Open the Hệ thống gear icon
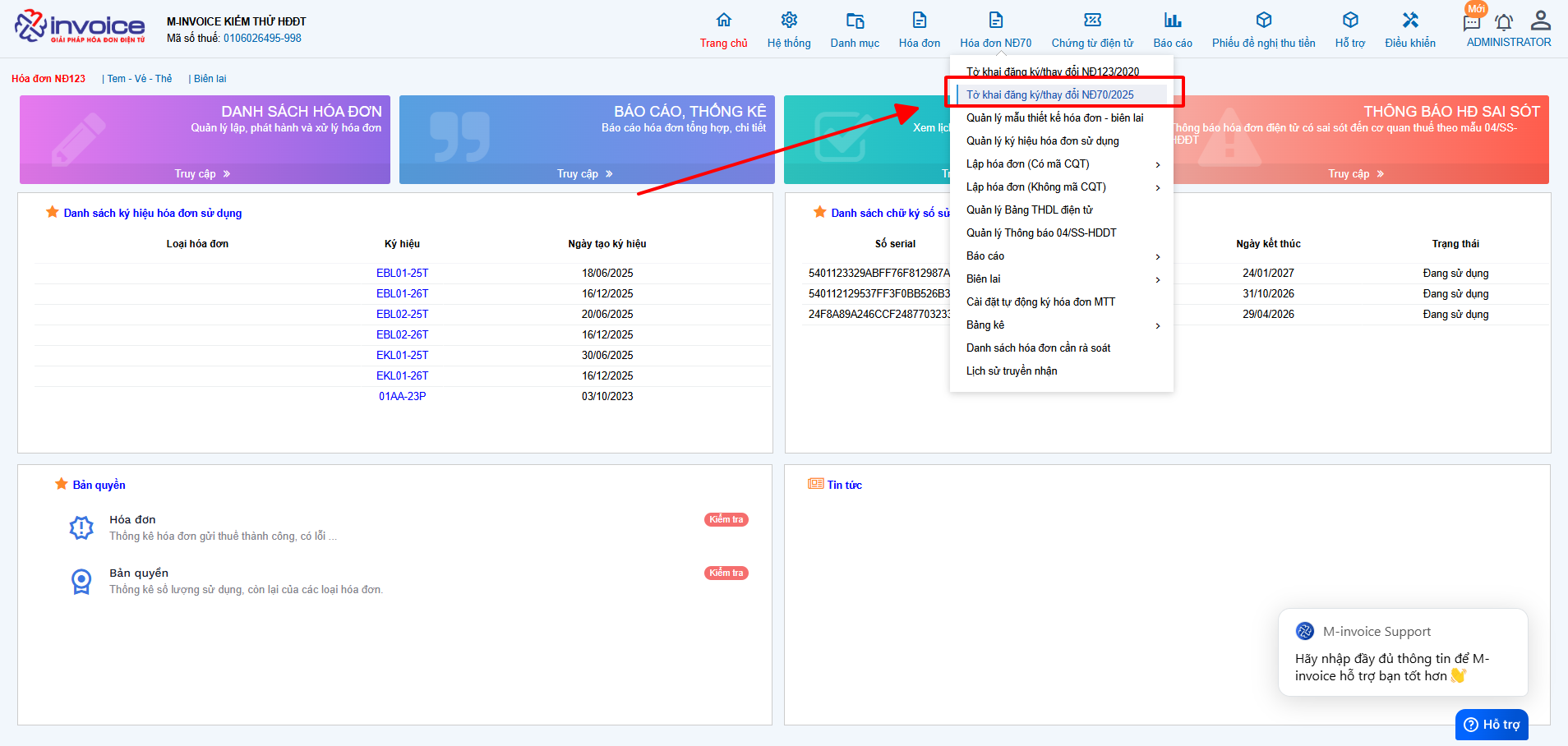This screenshot has height=746, width=1568. pos(789,21)
